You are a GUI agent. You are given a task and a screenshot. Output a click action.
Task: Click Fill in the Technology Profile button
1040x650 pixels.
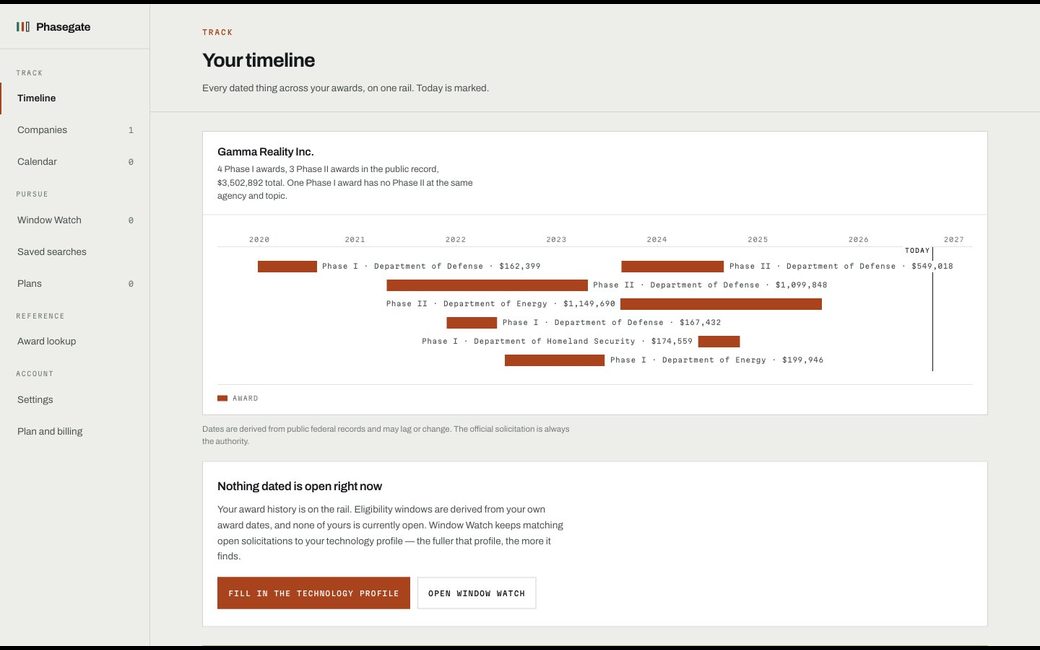coord(314,593)
